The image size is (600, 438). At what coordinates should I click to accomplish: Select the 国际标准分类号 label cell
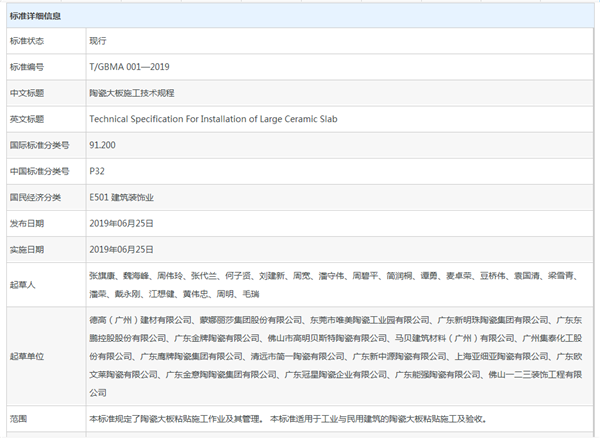pos(46,145)
